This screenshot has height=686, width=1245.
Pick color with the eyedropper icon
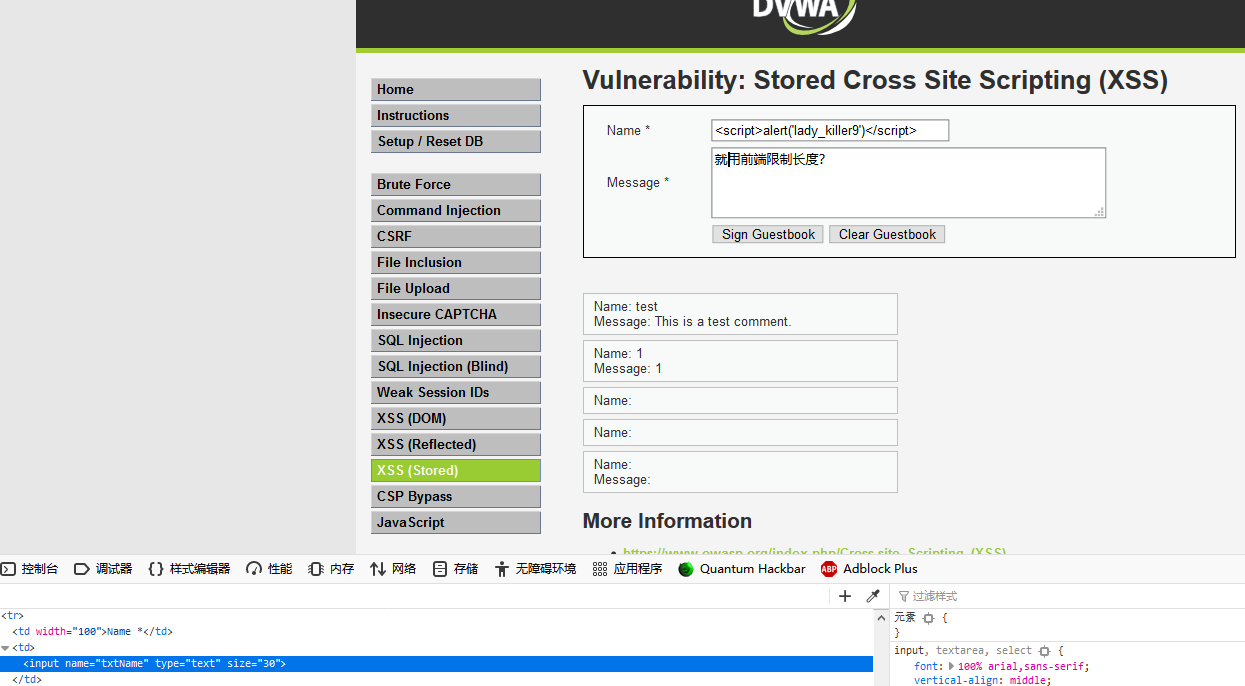click(873, 596)
